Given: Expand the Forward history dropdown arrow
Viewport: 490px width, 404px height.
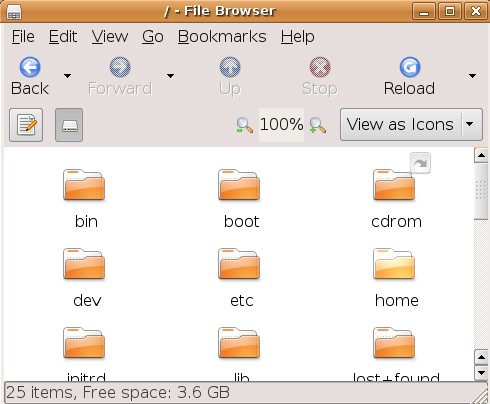Looking at the screenshot, I should (x=170, y=76).
